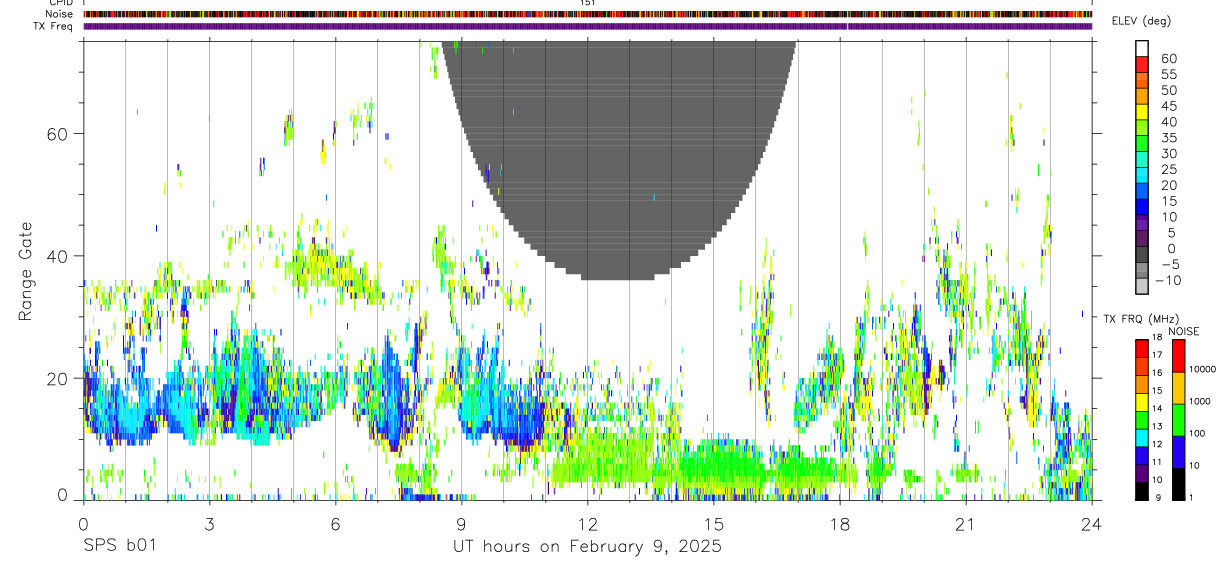Image resolution: width=1228 pixels, height=567 pixels.
Task: Click the 21 hour tick on time axis
Action: (965, 523)
